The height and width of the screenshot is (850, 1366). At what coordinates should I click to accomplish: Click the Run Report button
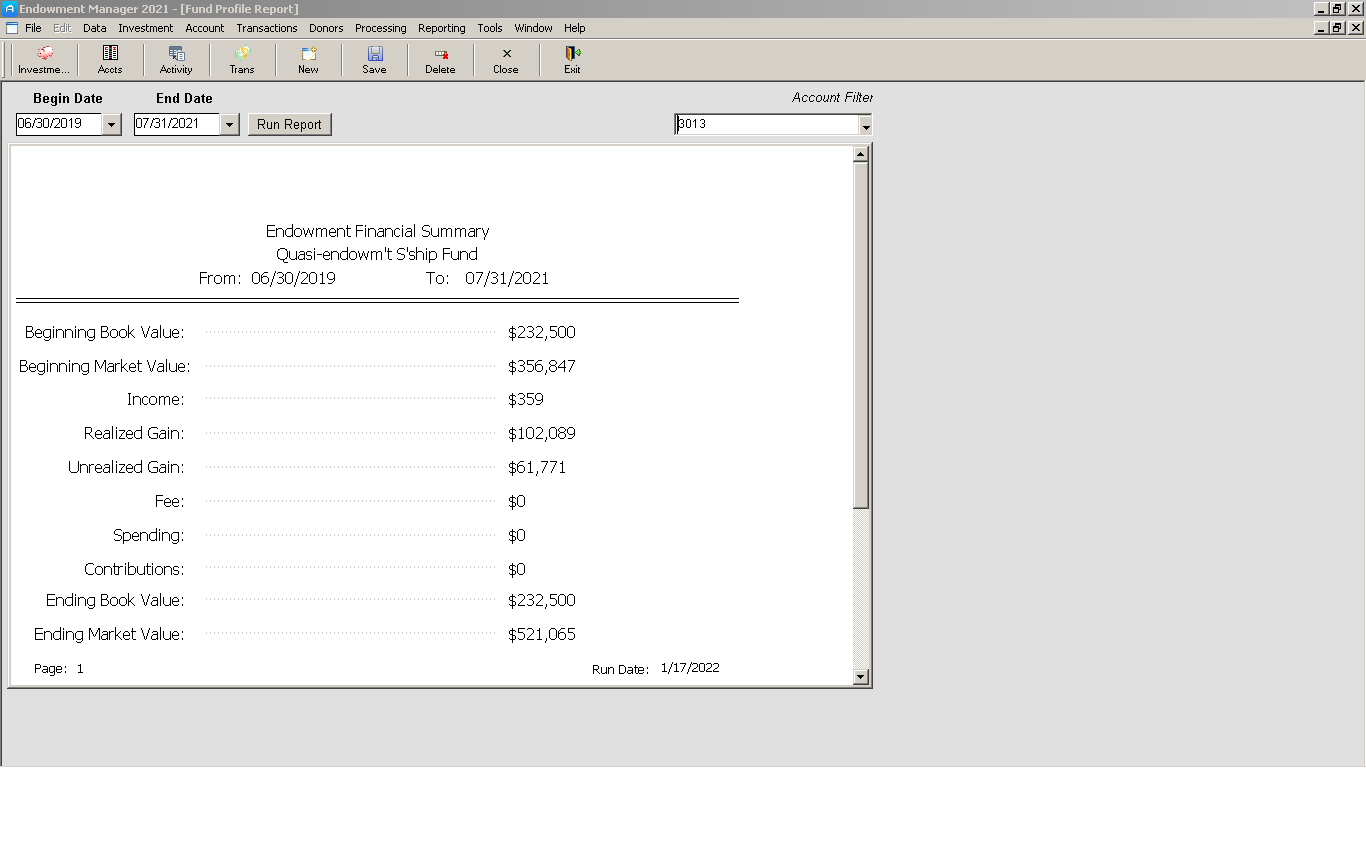(x=290, y=124)
